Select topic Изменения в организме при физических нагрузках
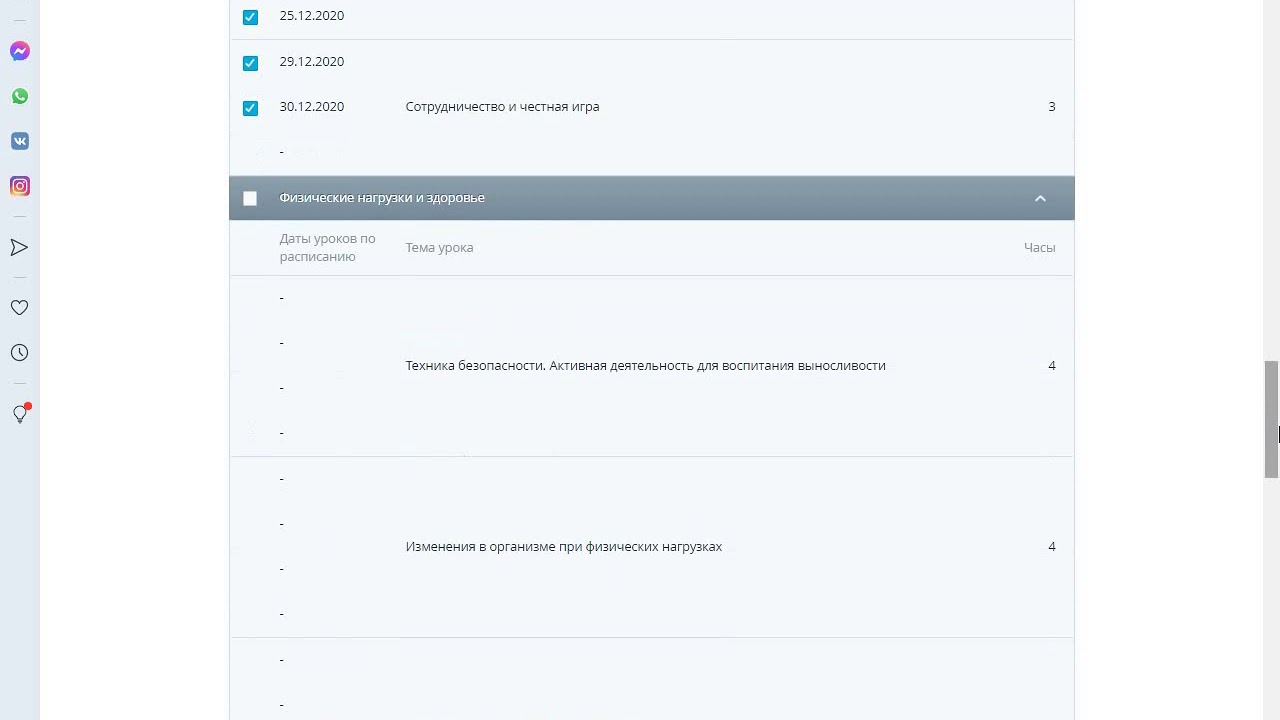1280x720 pixels. point(563,547)
